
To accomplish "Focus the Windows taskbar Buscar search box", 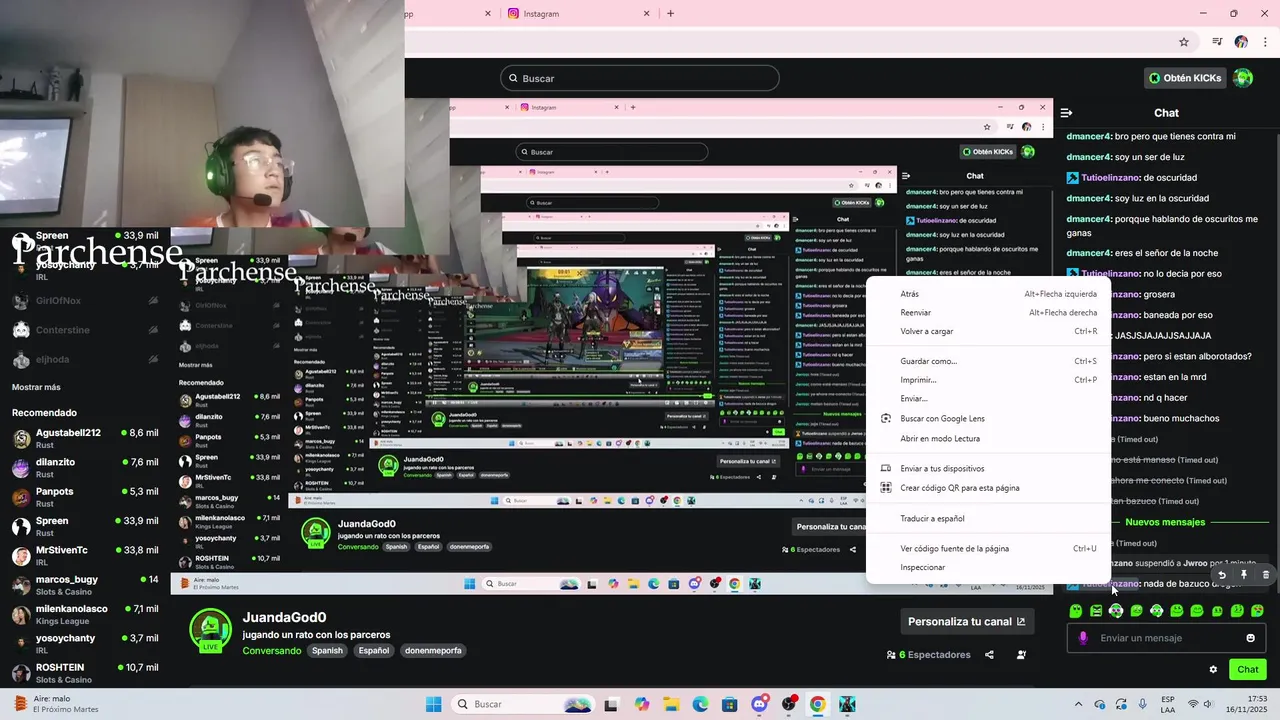I will pos(523,704).
